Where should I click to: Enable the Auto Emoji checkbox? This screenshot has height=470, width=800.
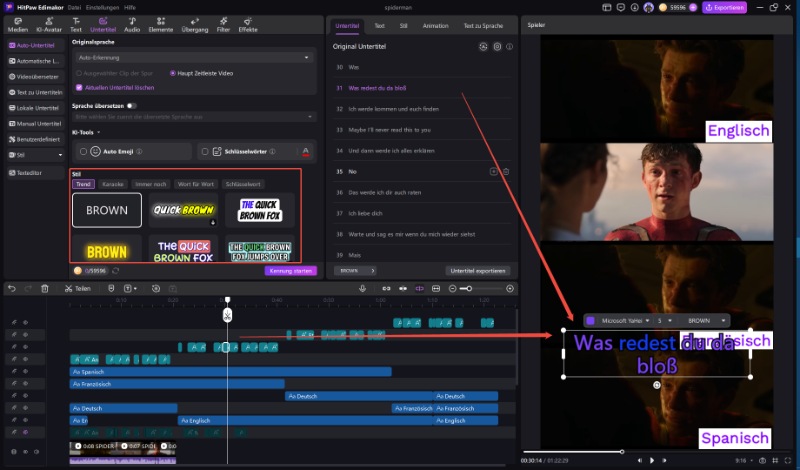coord(83,151)
